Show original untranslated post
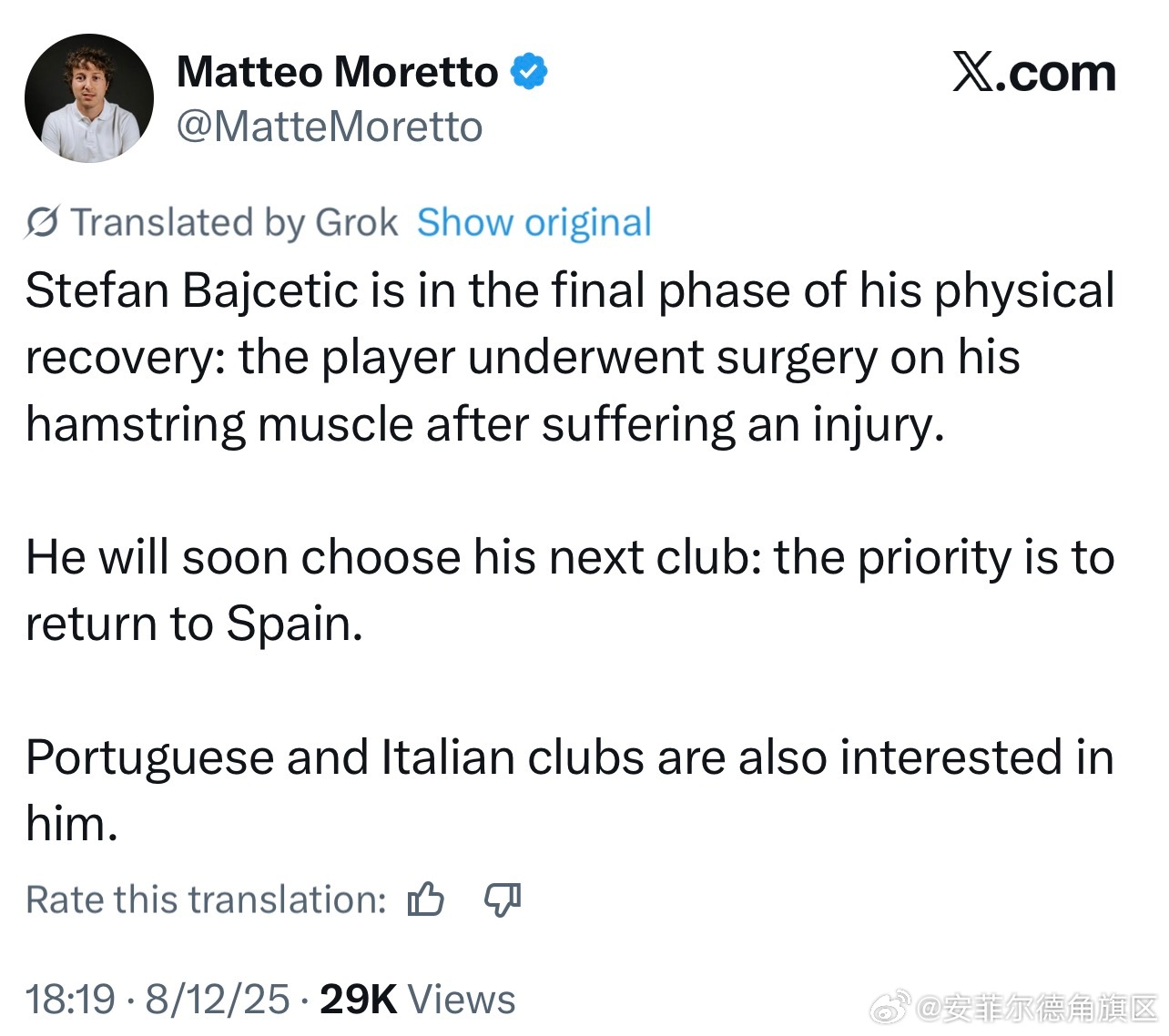Image resolution: width=1169 pixels, height=1036 pixels. tap(534, 222)
